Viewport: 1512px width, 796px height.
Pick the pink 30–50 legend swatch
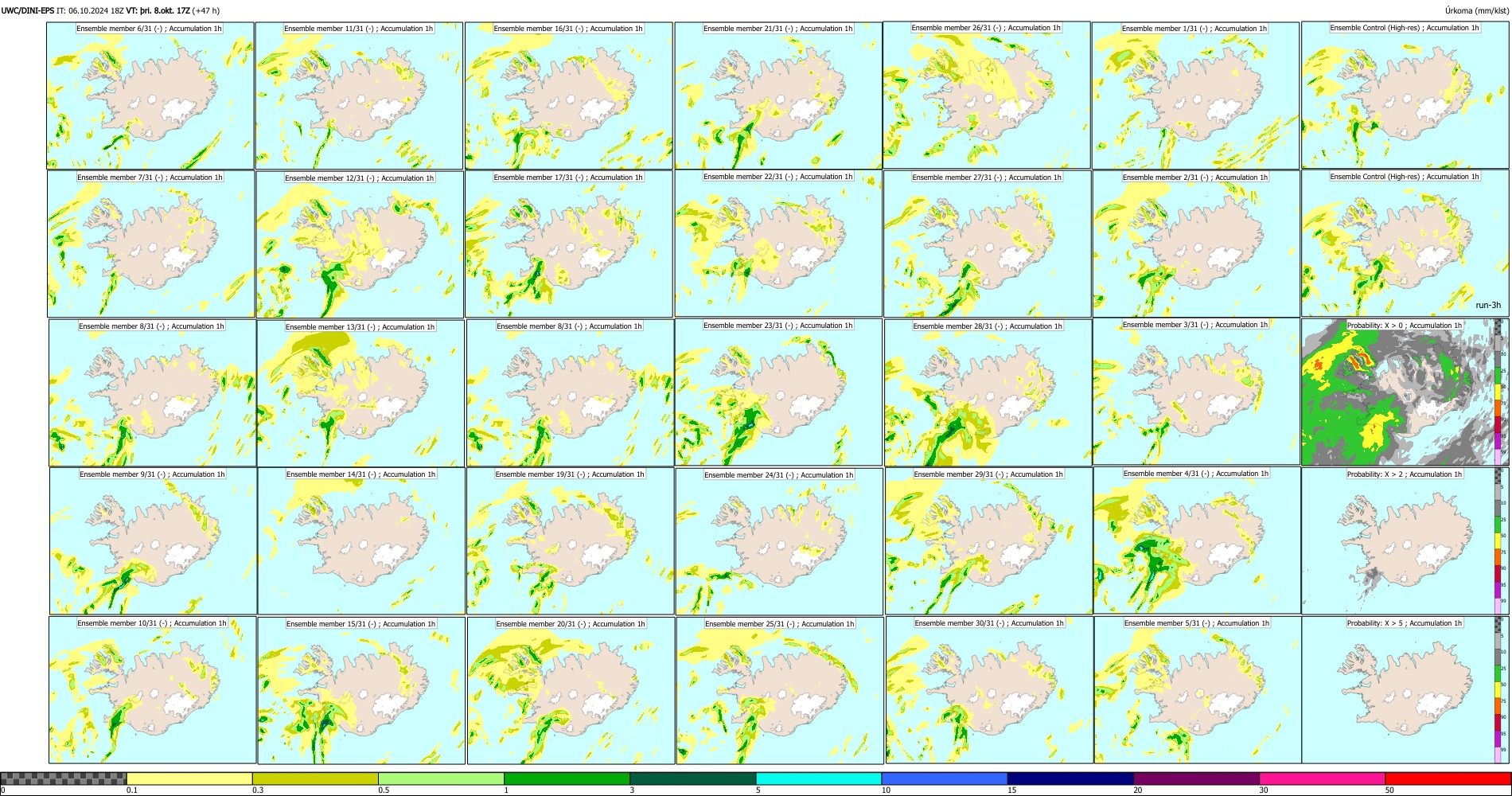click(x=1322, y=778)
